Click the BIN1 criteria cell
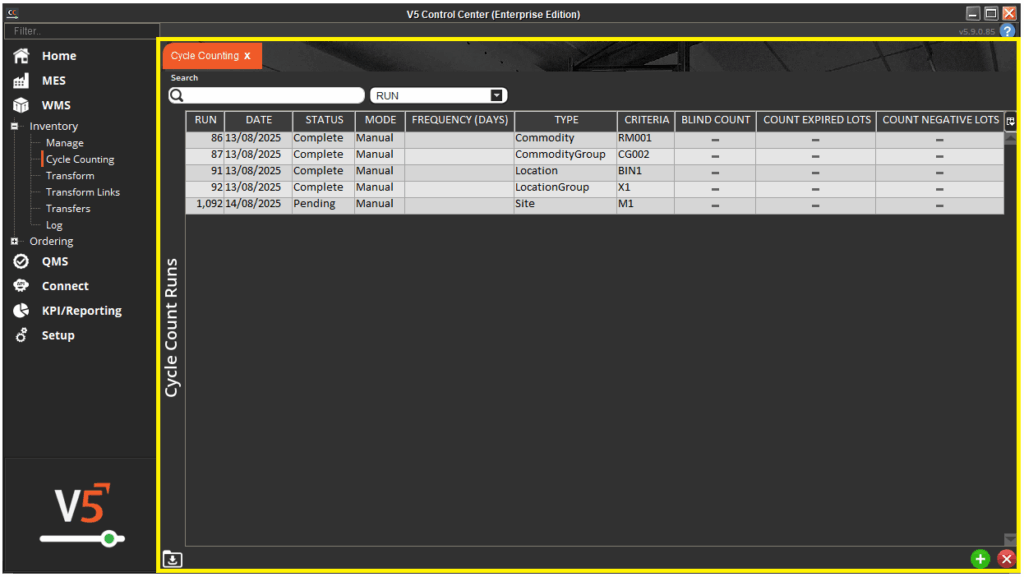Viewport: 1024px width, 577px height. pos(646,171)
